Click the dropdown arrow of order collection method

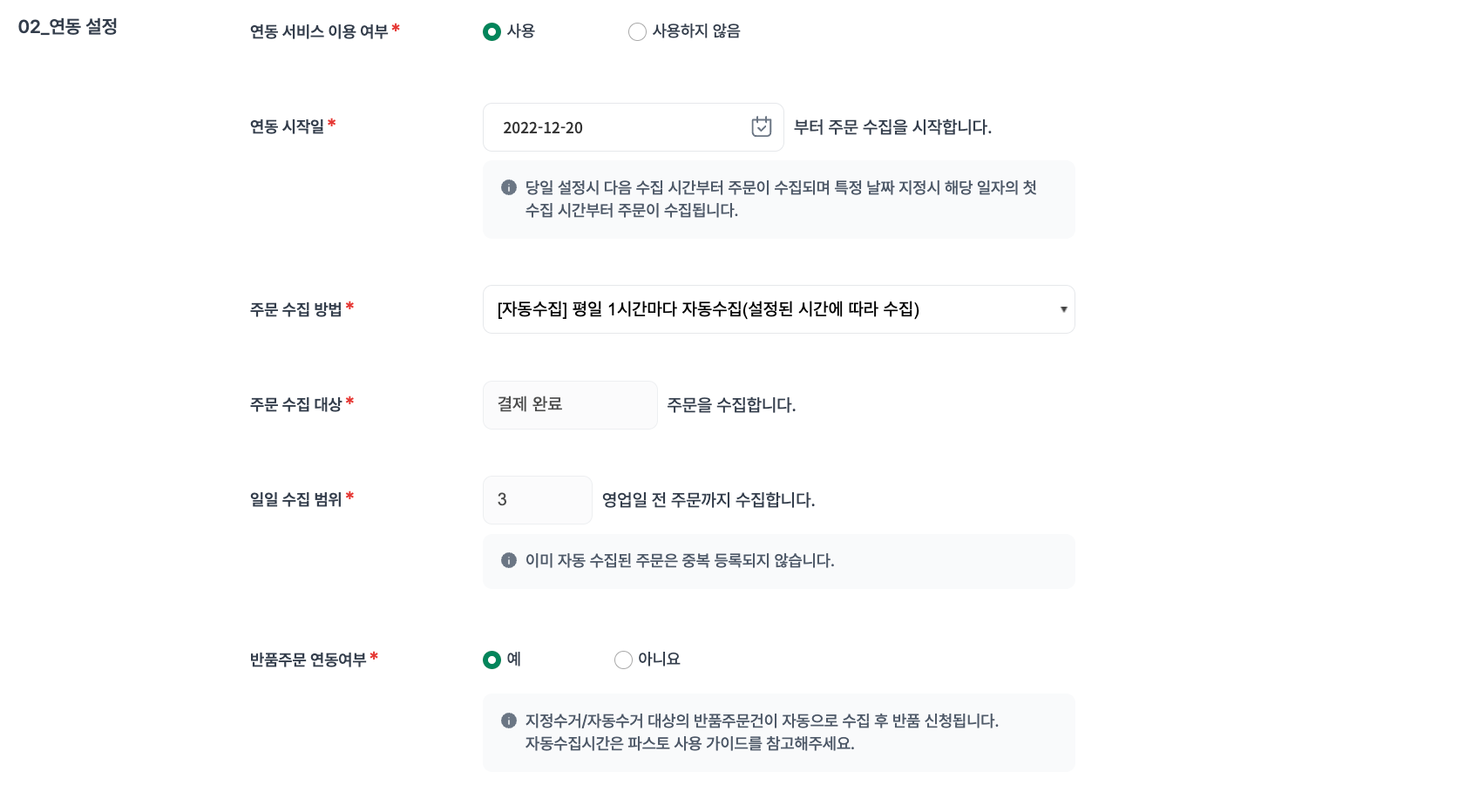1063,309
